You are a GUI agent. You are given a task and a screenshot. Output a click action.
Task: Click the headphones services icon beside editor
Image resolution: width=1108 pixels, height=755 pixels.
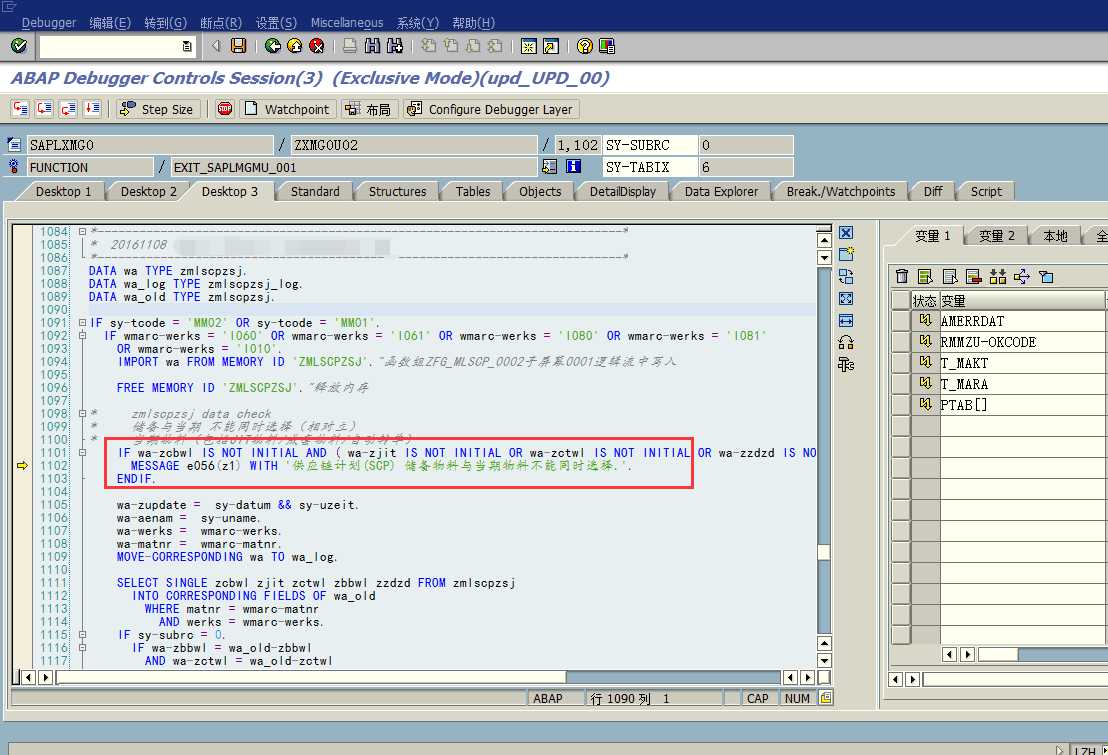click(x=846, y=343)
